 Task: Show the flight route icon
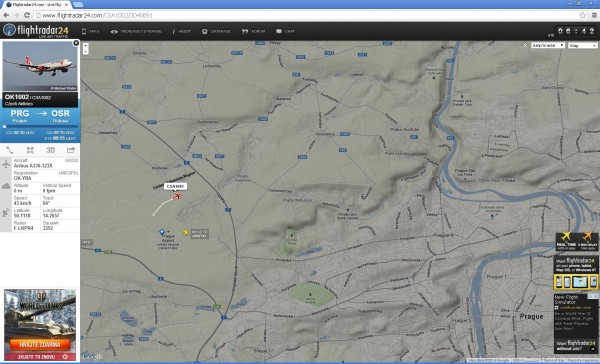pyautogui.click(x=10, y=150)
